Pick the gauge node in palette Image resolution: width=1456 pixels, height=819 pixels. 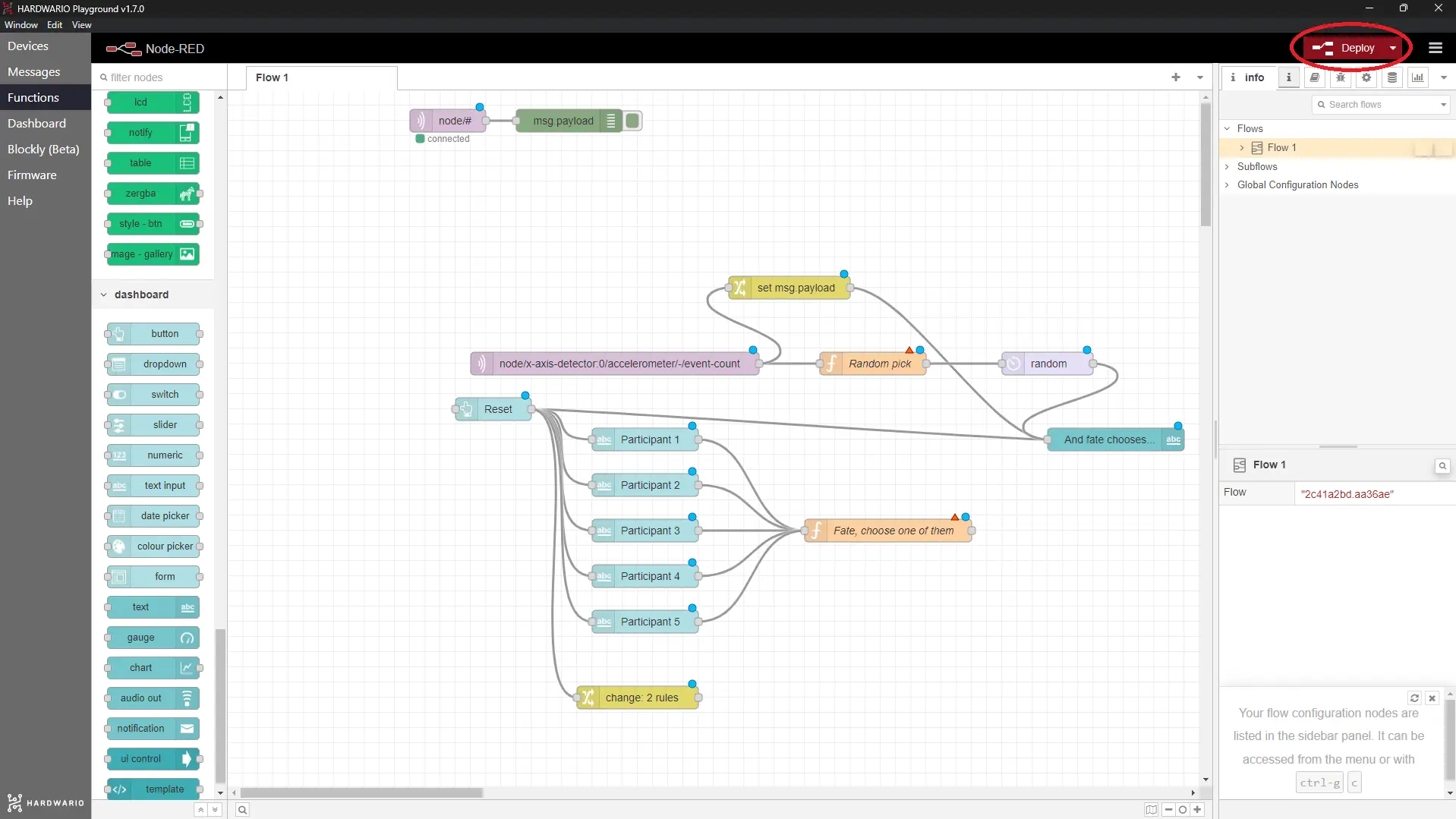pyautogui.click(x=153, y=638)
